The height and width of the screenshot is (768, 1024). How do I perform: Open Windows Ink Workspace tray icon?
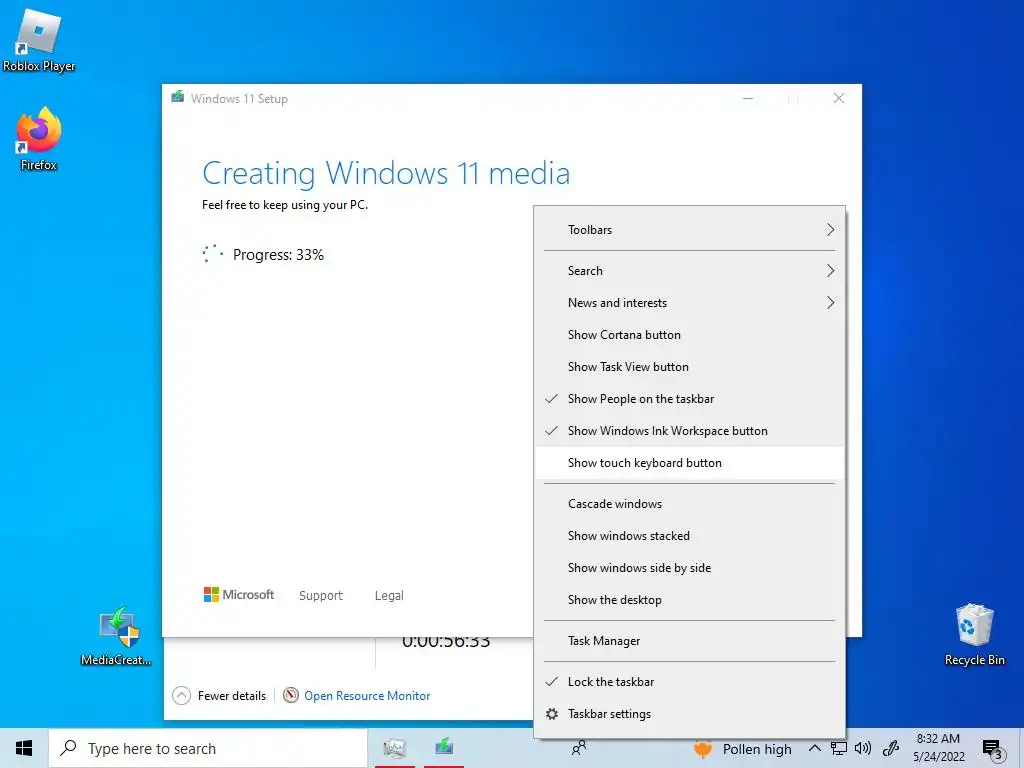pos(891,748)
